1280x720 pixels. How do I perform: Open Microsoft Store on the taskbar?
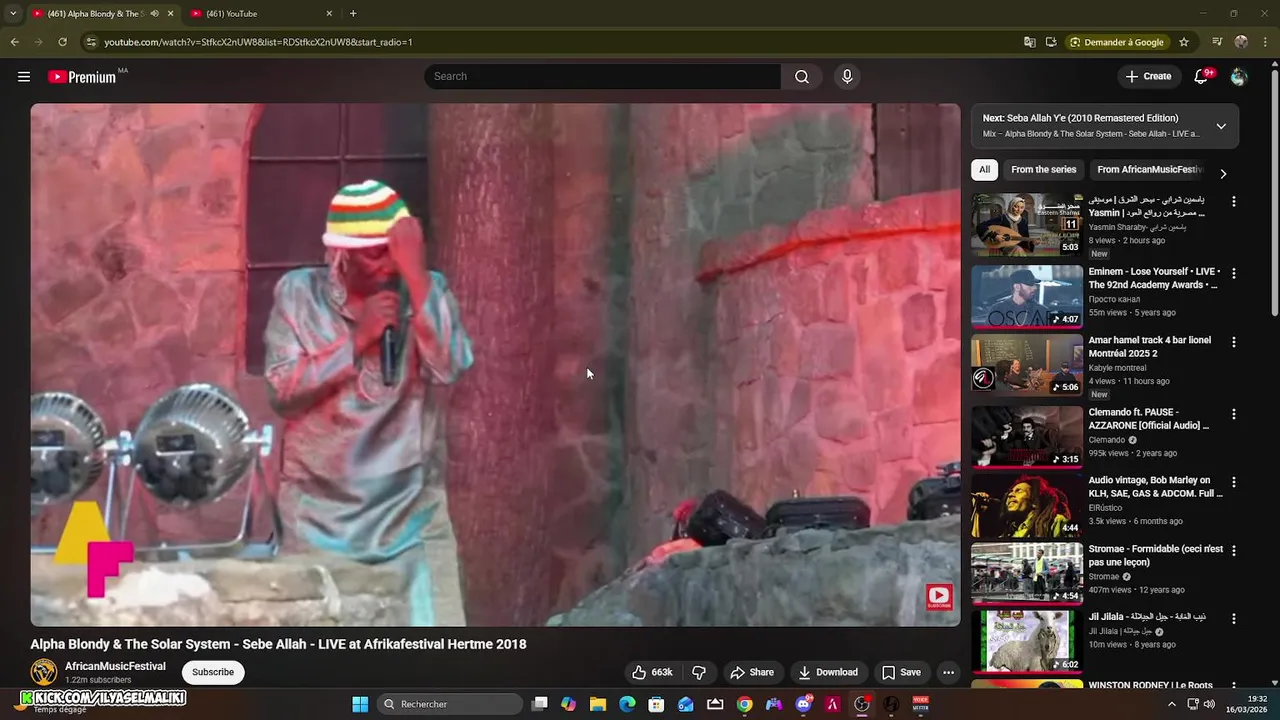(656, 704)
